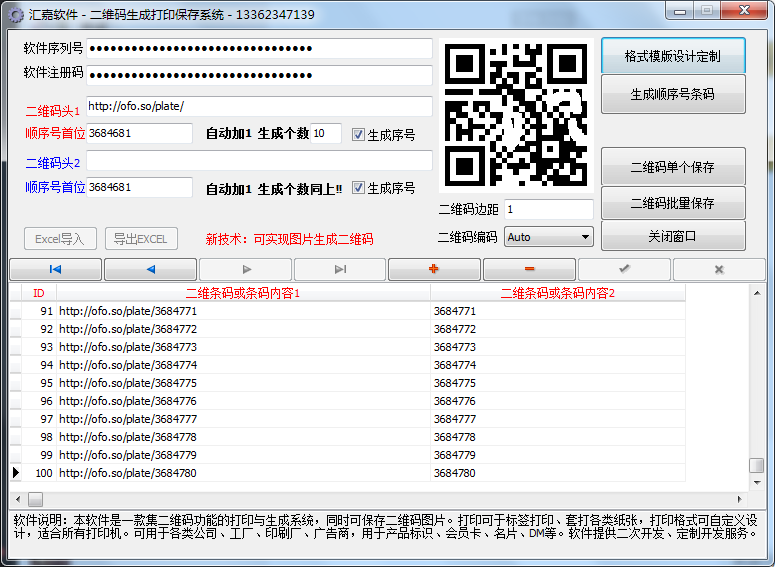775x567 pixels.
Task: Confirm edit with checkmark navigator icon
Action: (x=624, y=269)
